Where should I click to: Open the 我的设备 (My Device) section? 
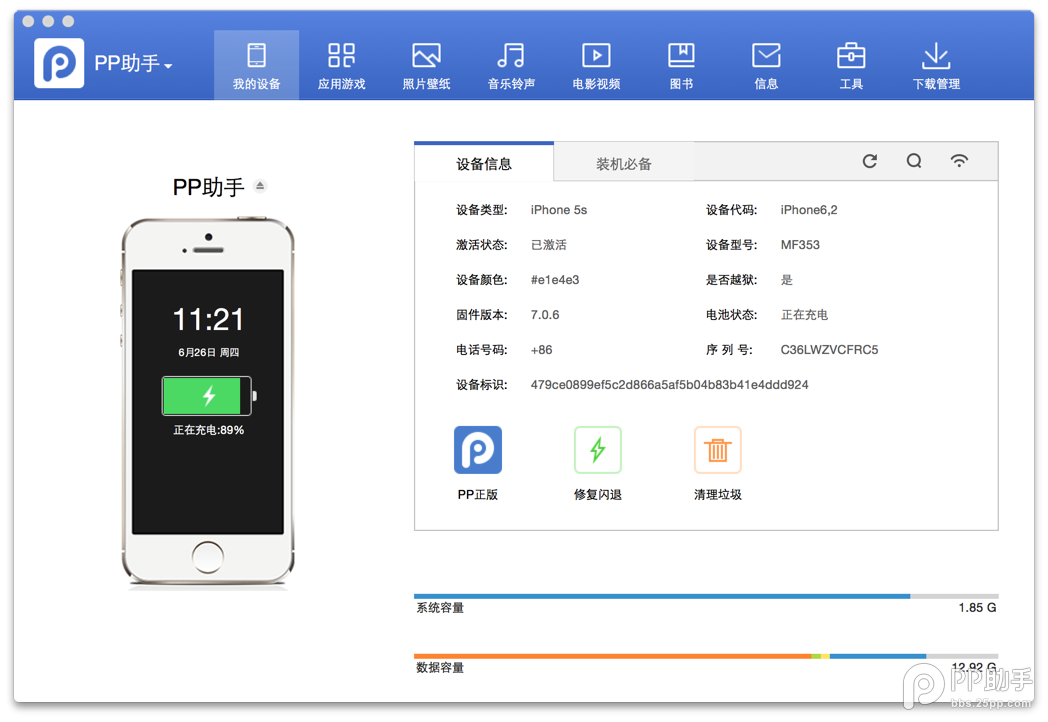(x=256, y=66)
